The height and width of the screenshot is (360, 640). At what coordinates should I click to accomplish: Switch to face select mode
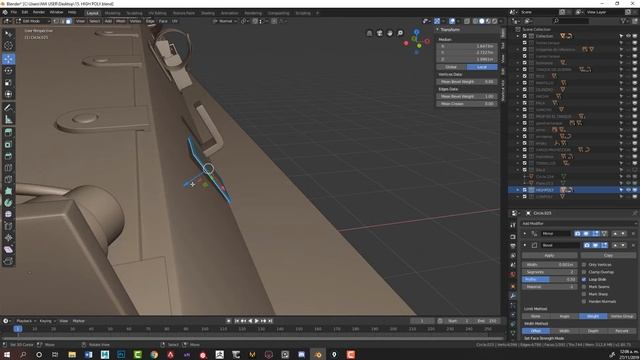pyautogui.click(x=69, y=21)
